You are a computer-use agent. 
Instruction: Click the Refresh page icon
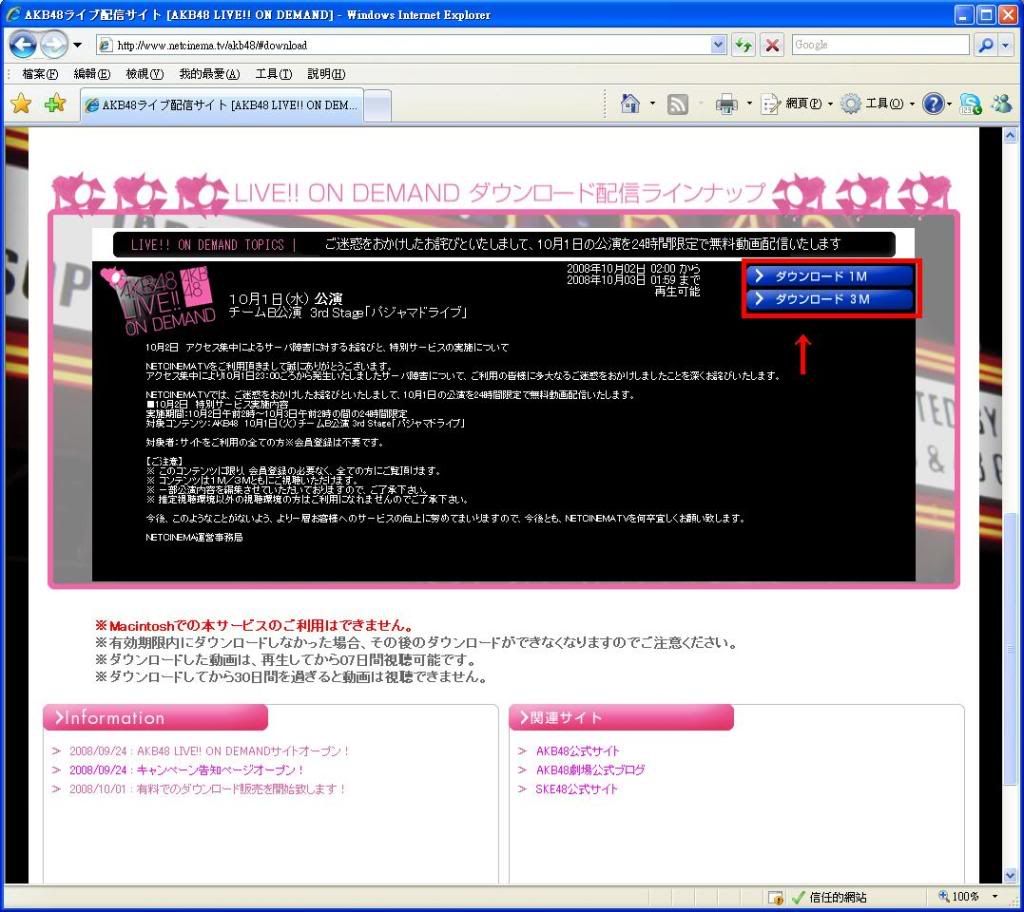click(x=744, y=45)
